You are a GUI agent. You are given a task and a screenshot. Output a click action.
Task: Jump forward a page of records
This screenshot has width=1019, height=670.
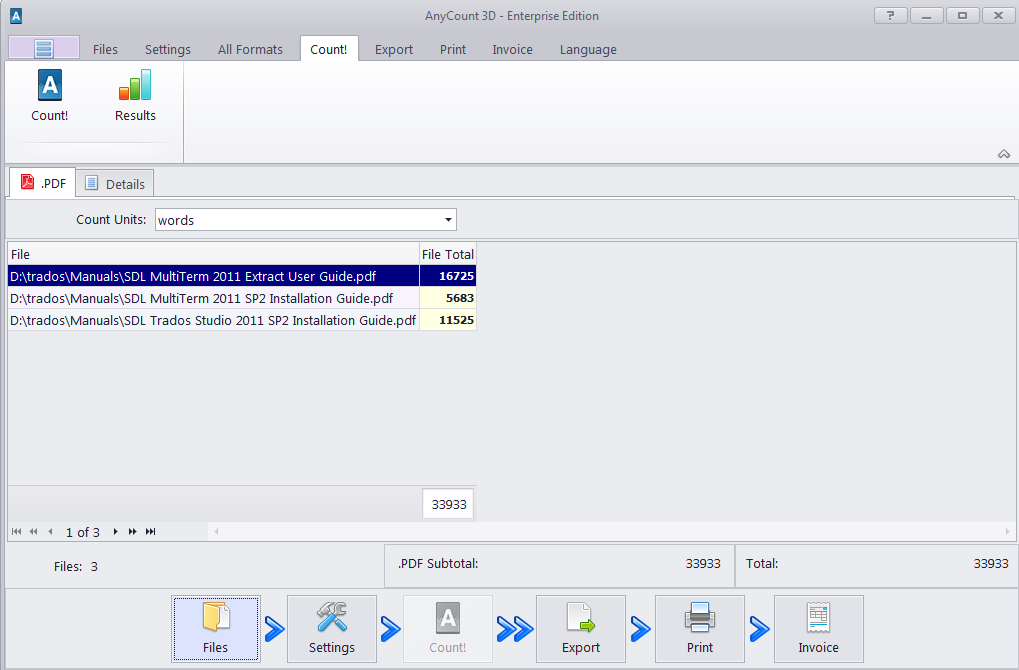coord(133,532)
